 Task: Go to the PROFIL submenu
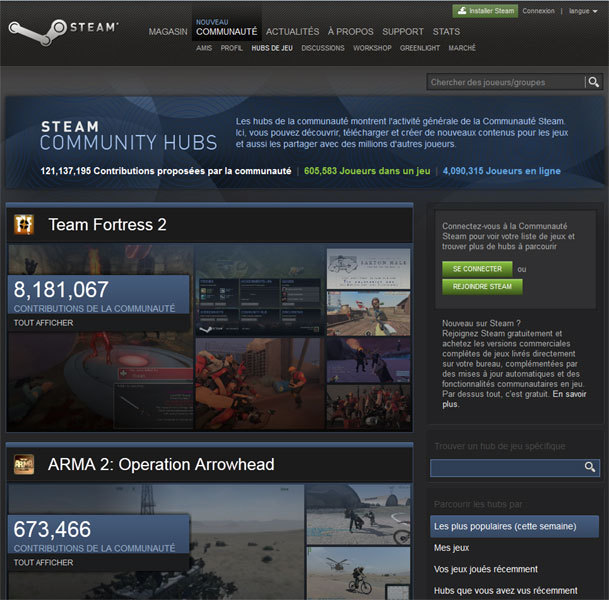coord(231,48)
